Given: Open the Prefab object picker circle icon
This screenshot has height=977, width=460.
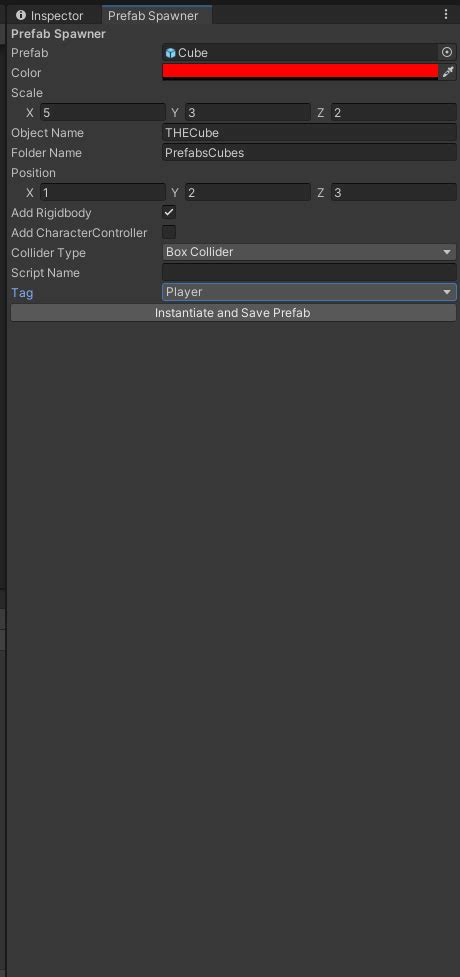Looking at the screenshot, I should [x=446, y=52].
